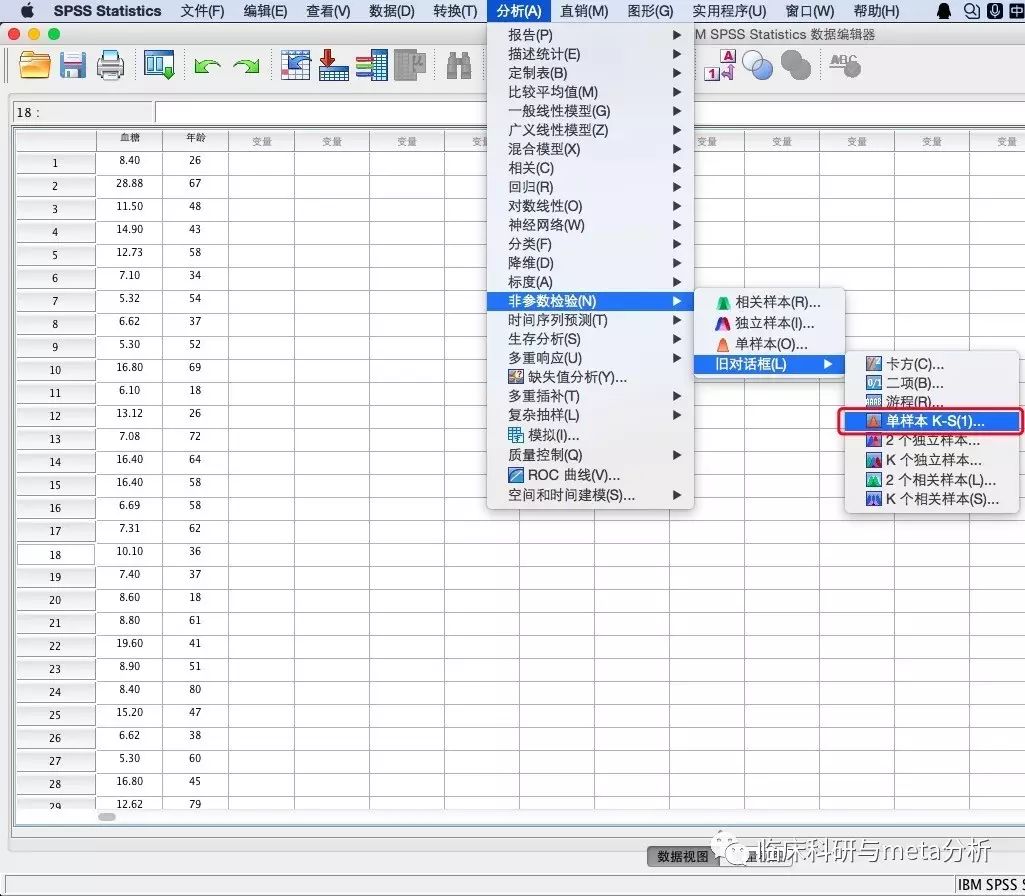The height and width of the screenshot is (896, 1025).
Task: Expand the 报告(P) submenu
Action: tap(590, 35)
